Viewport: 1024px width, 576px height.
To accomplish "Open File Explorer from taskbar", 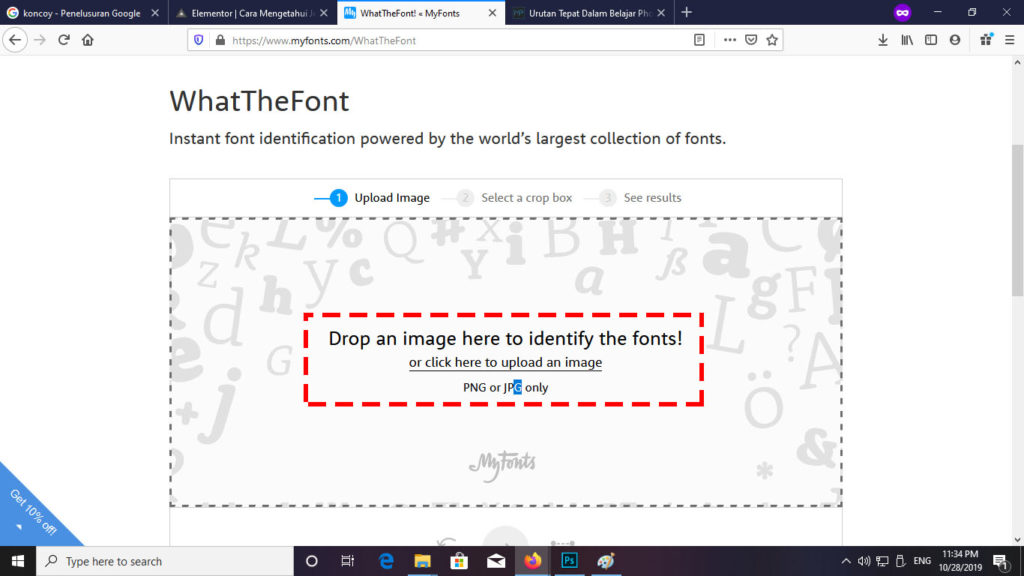I will pyautogui.click(x=423, y=561).
